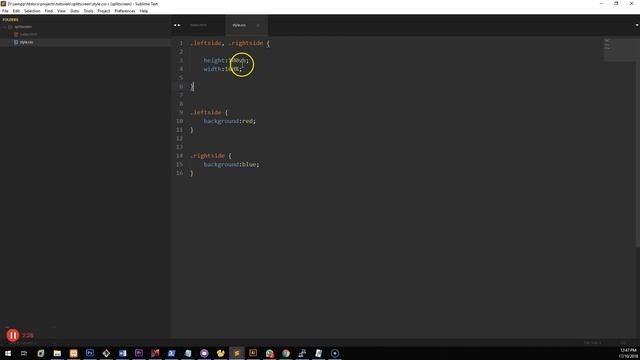Open Google Chrome from taskbar

point(286,353)
